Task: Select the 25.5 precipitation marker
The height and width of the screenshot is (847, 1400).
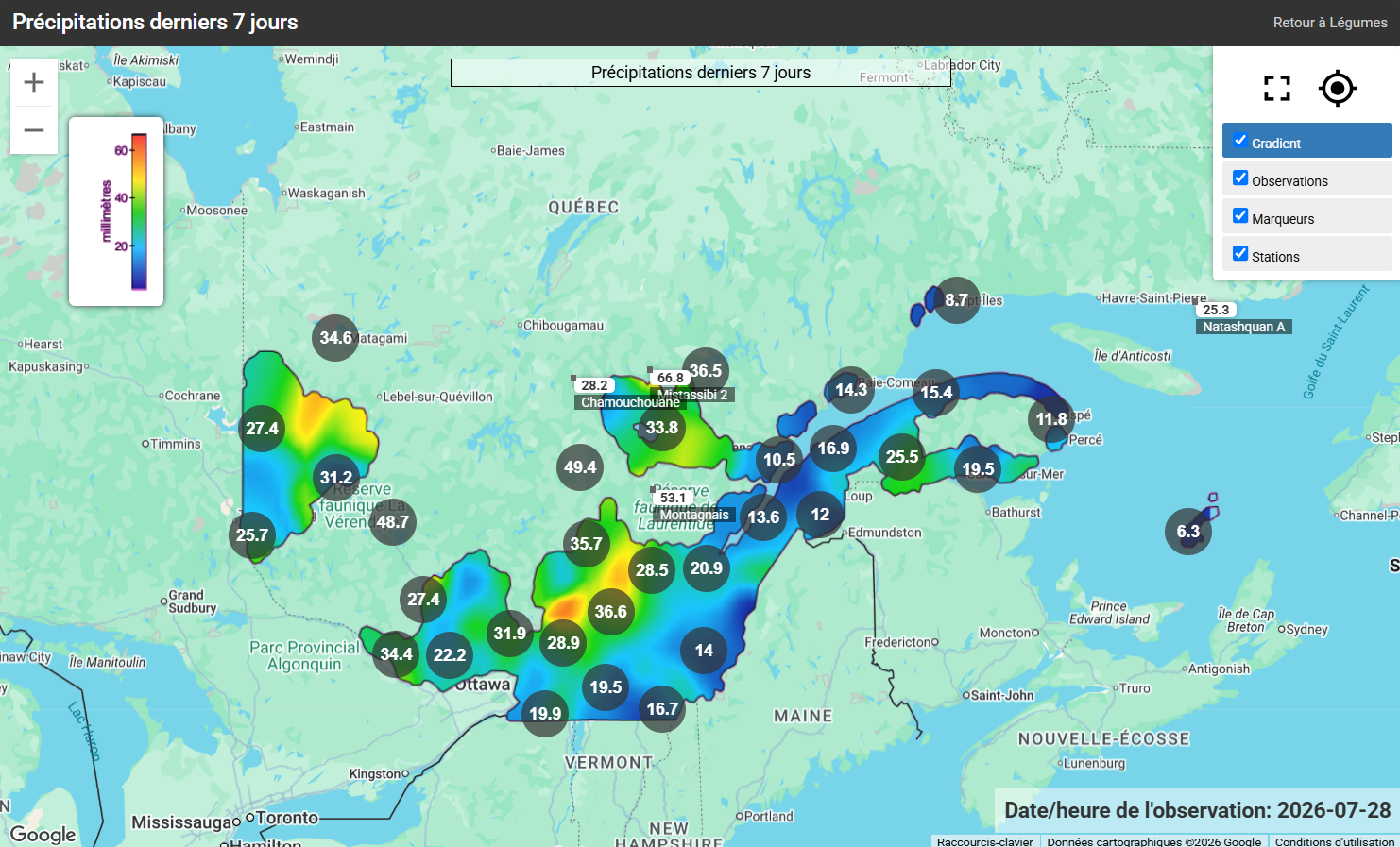Action: [x=902, y=457]
